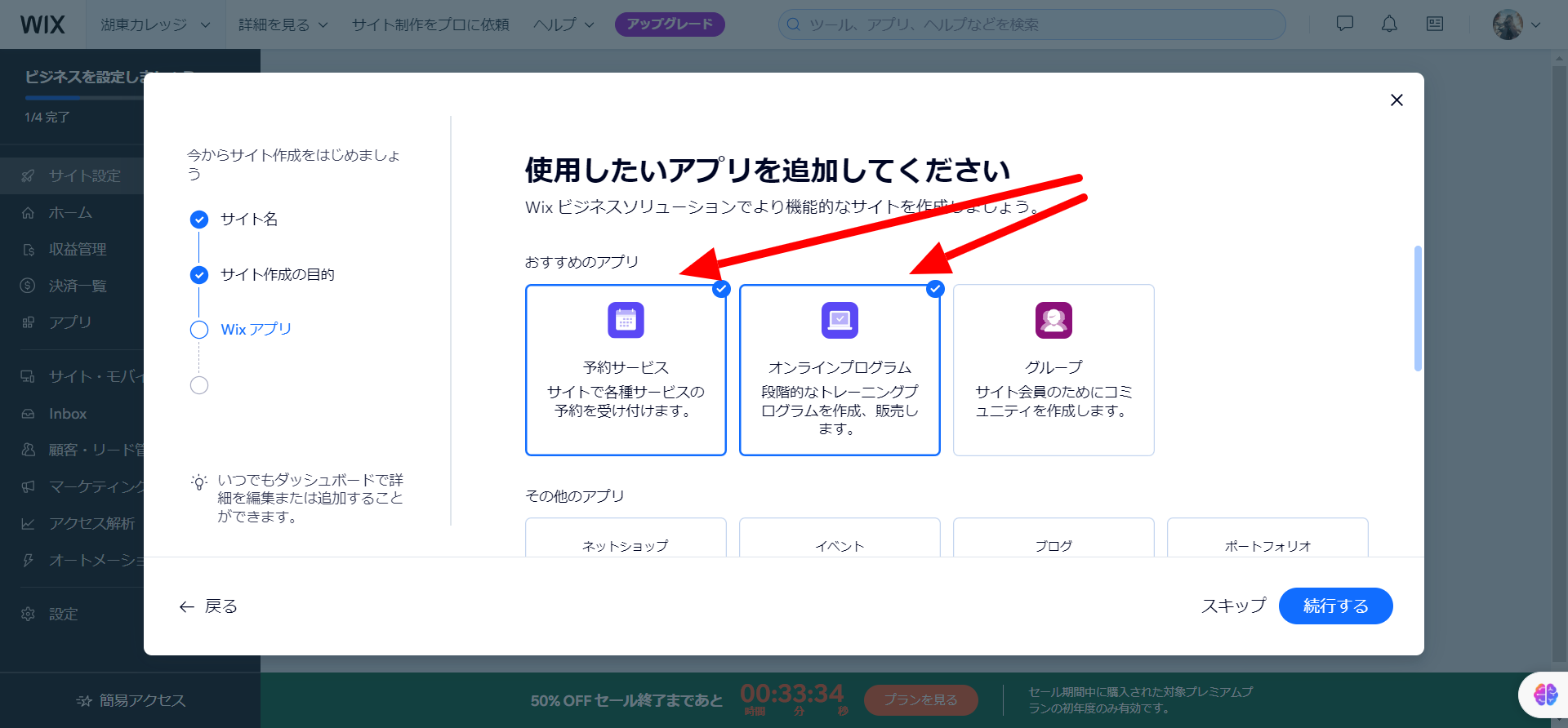Open アクセス解析 in sidebar
Screen dimensions: 1568x728
click(x=91, y=523)
